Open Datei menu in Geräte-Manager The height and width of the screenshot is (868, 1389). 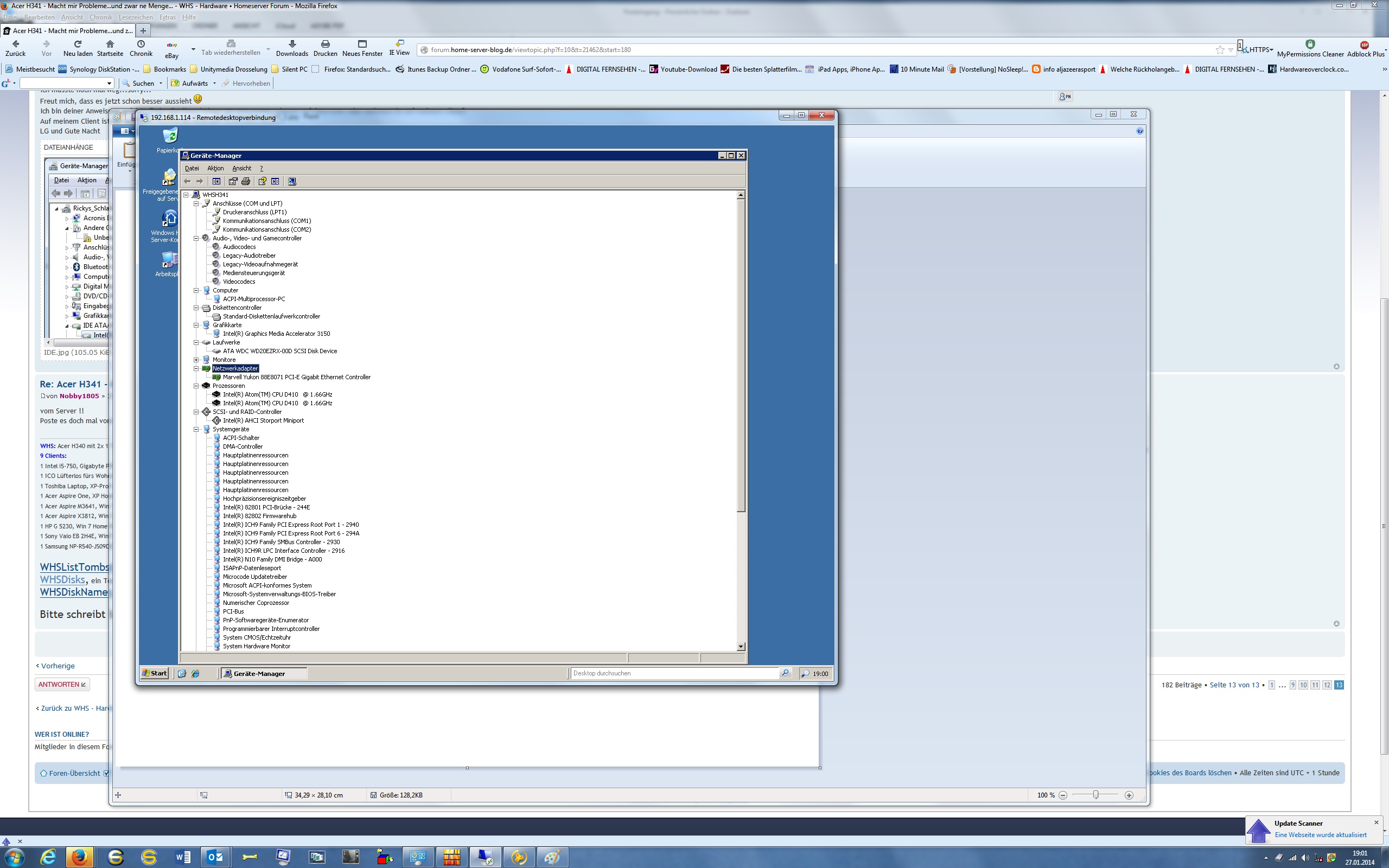click(192, 168)
